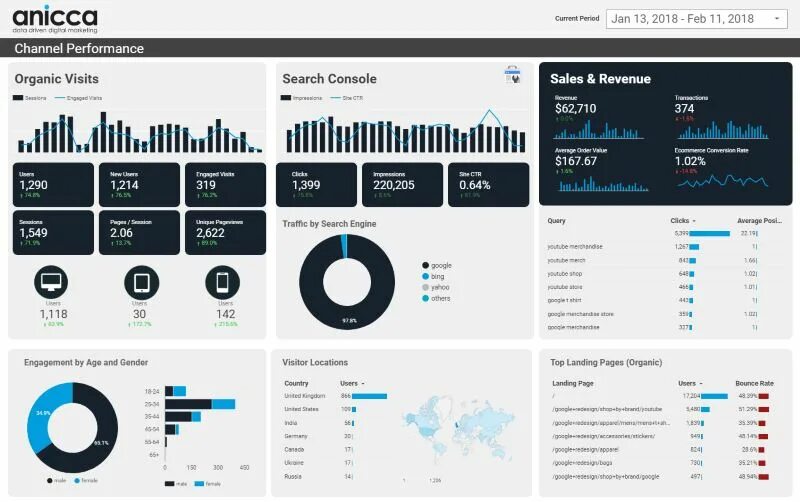Select the youtube store query row
This screenshot has height=502, width=800.
pyautogui.click(x=665, y=287)
